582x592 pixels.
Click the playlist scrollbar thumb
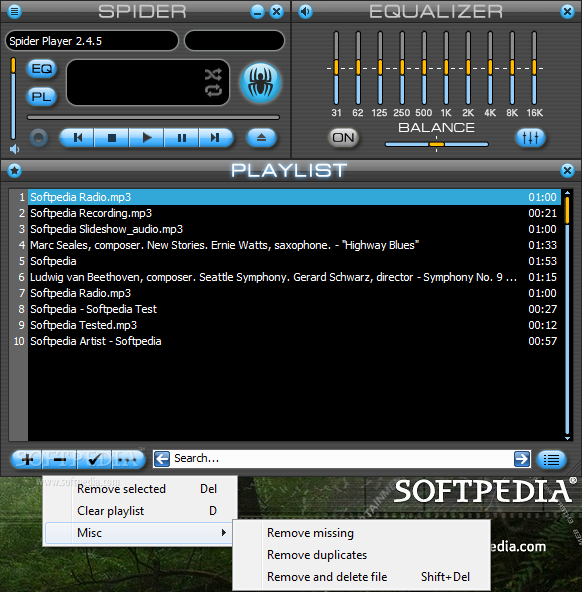coord(567,210)
